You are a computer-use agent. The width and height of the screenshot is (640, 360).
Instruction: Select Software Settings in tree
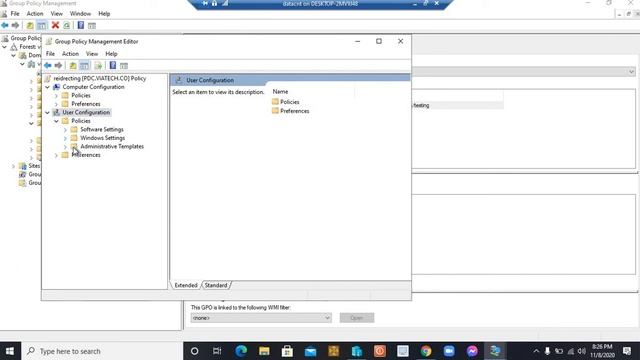[x=102, y=129]
